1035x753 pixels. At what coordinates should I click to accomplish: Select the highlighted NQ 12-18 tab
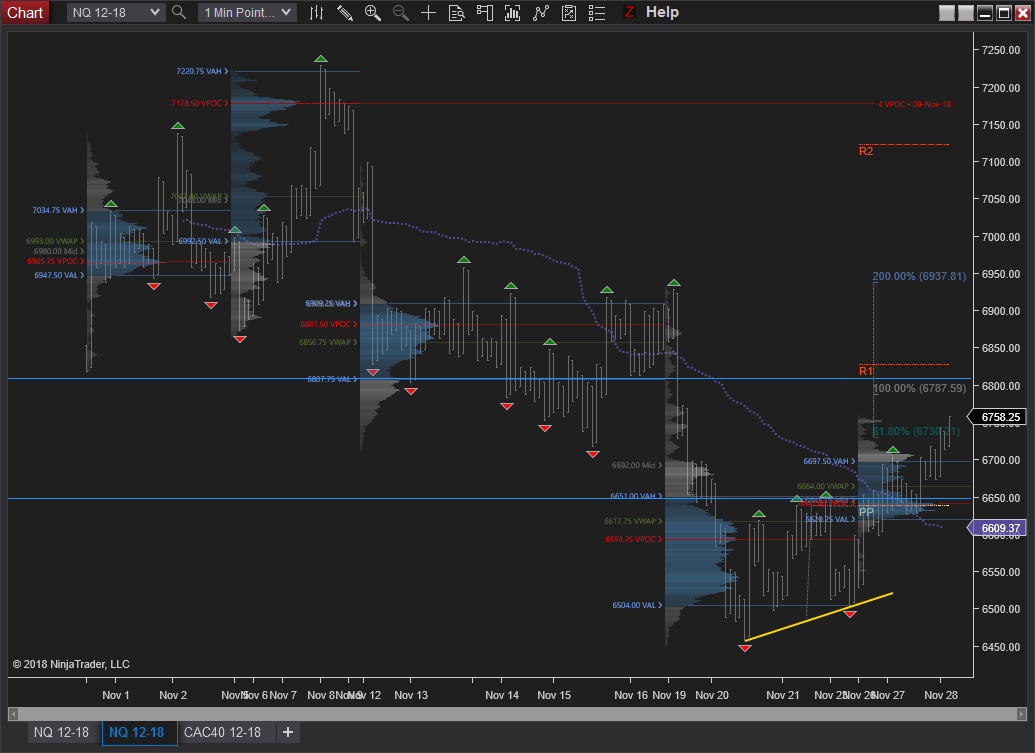point(137,732)
